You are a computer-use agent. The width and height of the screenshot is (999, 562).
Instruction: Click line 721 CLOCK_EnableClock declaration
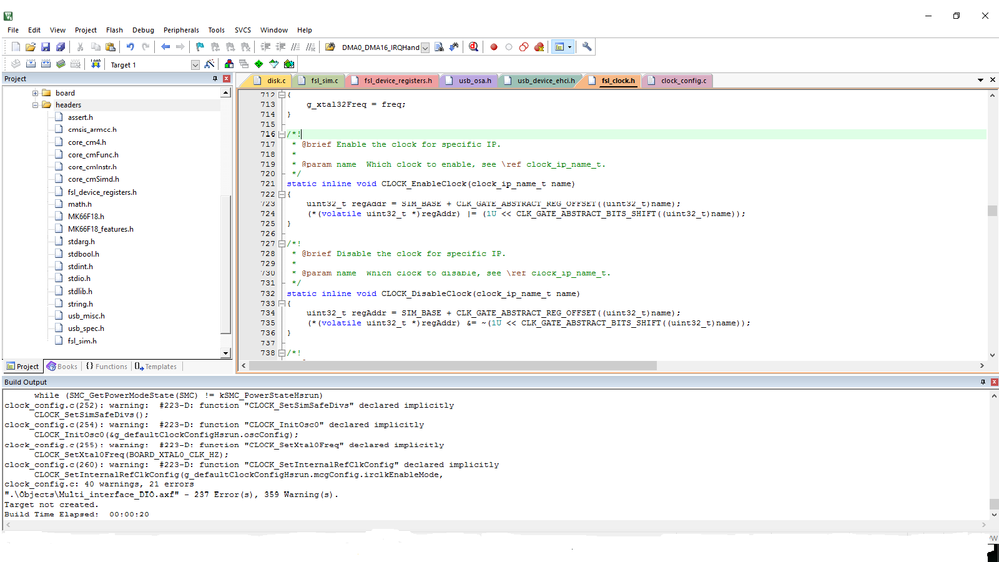431,184
